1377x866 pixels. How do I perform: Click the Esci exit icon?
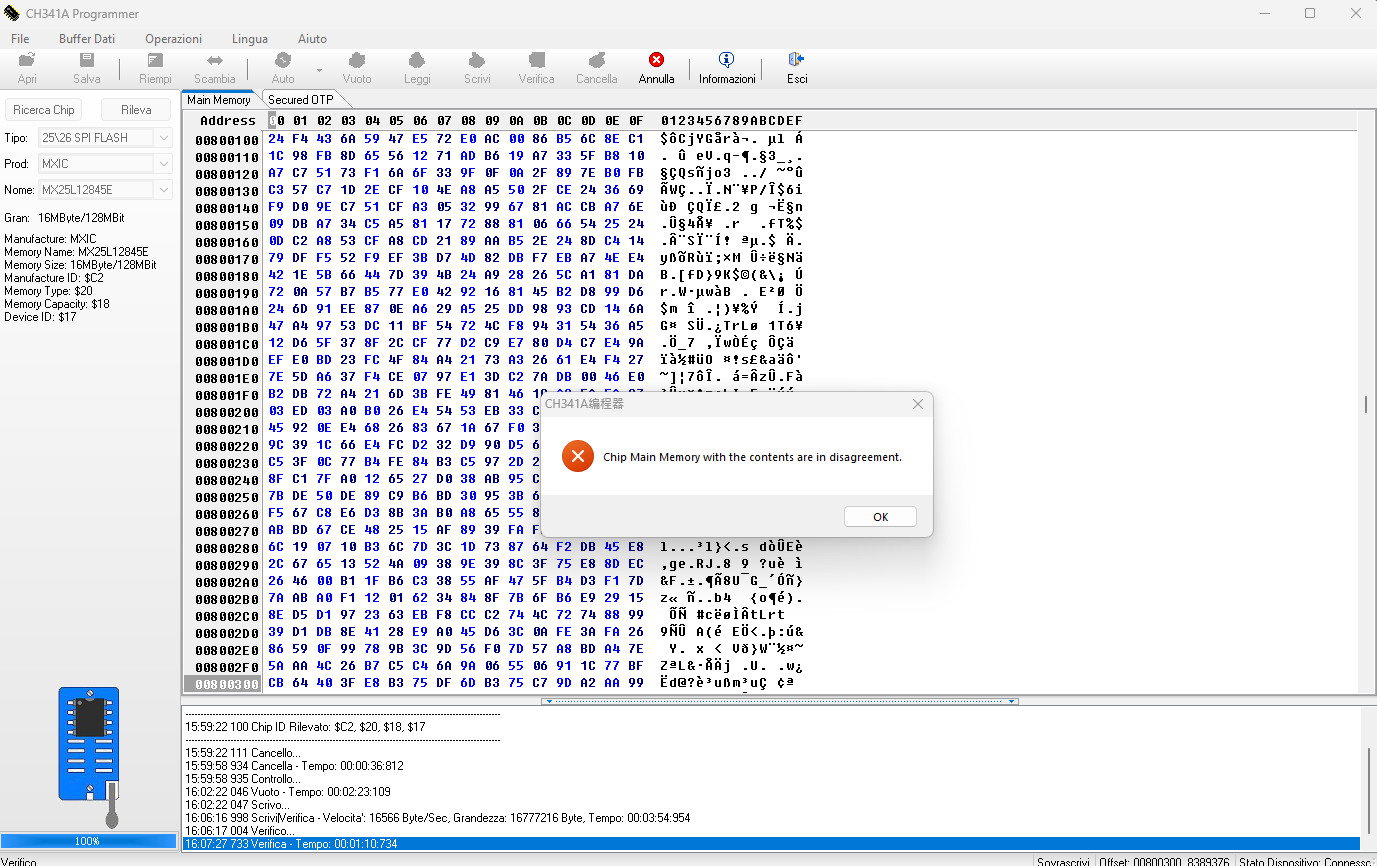click(x=797, y=68)
